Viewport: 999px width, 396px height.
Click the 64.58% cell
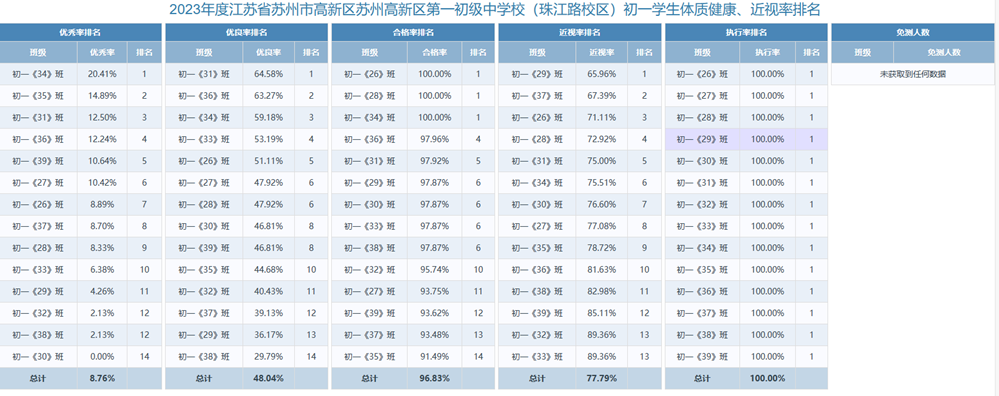pyautogui.click(x=268, y=74)
